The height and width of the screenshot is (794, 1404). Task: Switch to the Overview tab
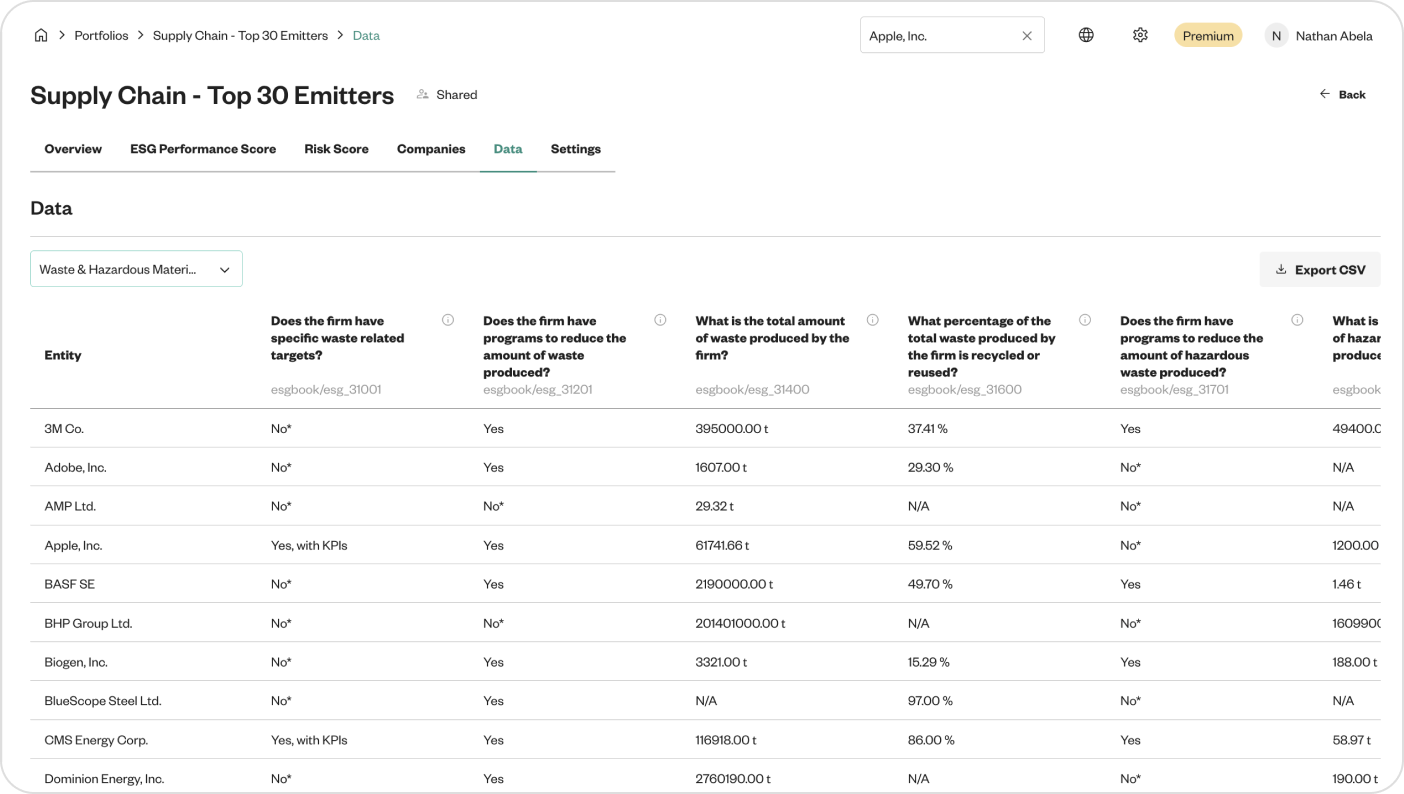click(73, 149)
